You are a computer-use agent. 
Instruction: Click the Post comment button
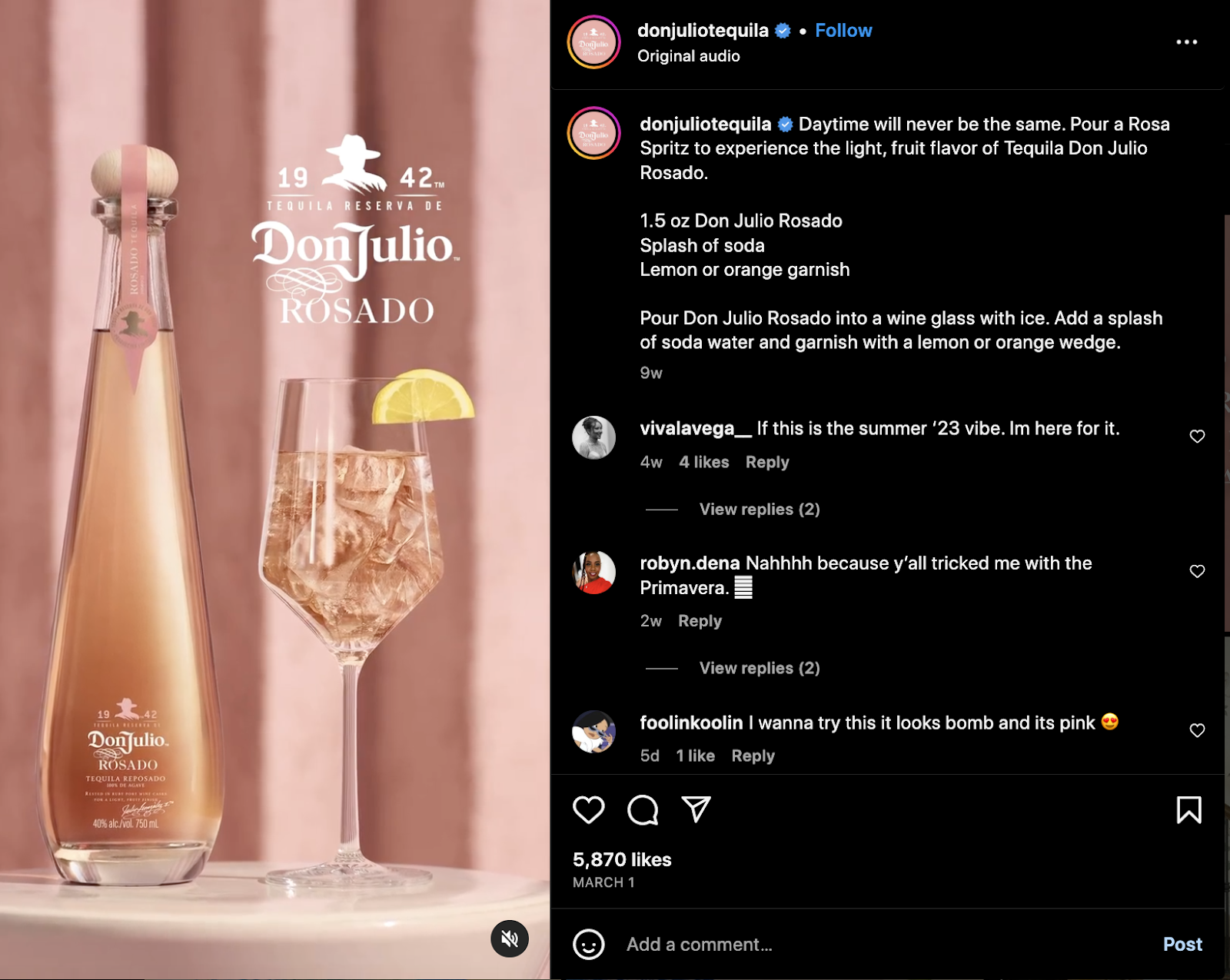(x=1182, y=944)
